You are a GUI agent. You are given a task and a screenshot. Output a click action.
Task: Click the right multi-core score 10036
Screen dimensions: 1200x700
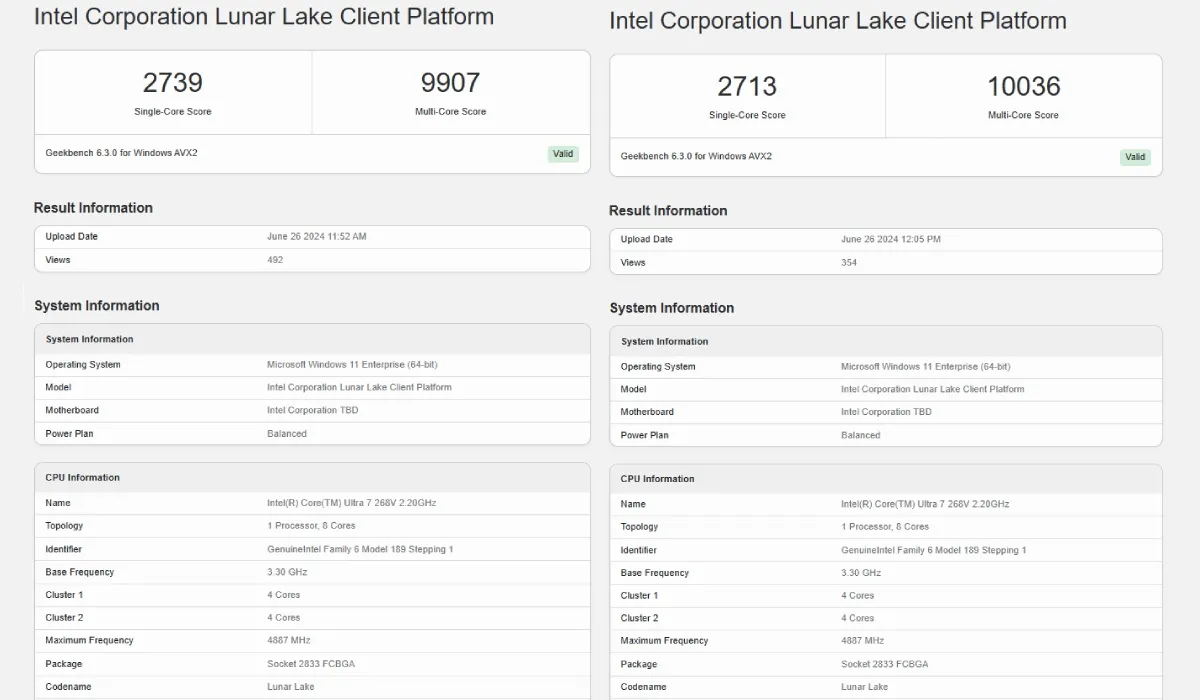click(x=1024, y=86)
